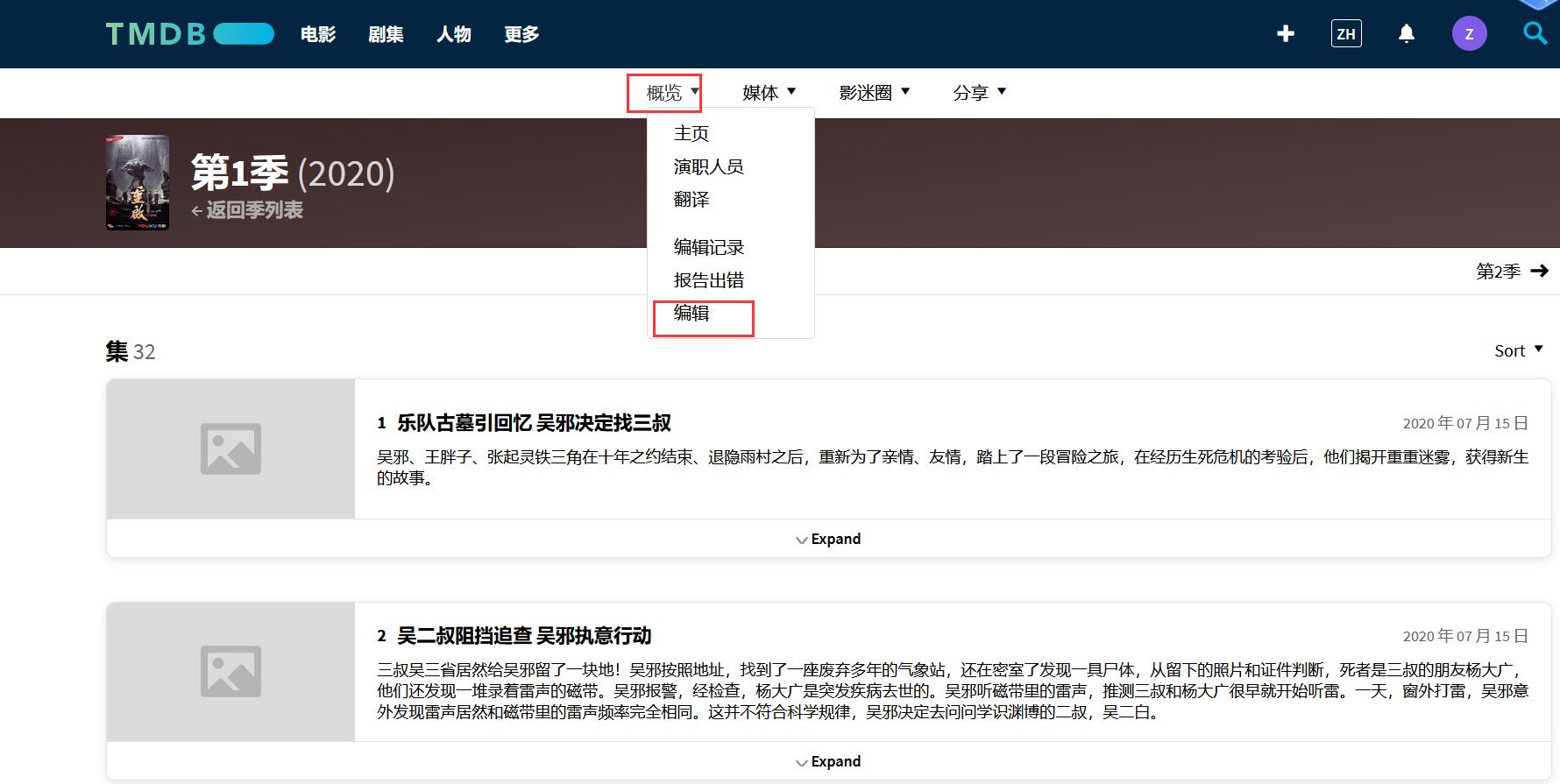The image size is (1560, 784).
Task: Go to next season with arrow icon
Action: (1539, 272)
